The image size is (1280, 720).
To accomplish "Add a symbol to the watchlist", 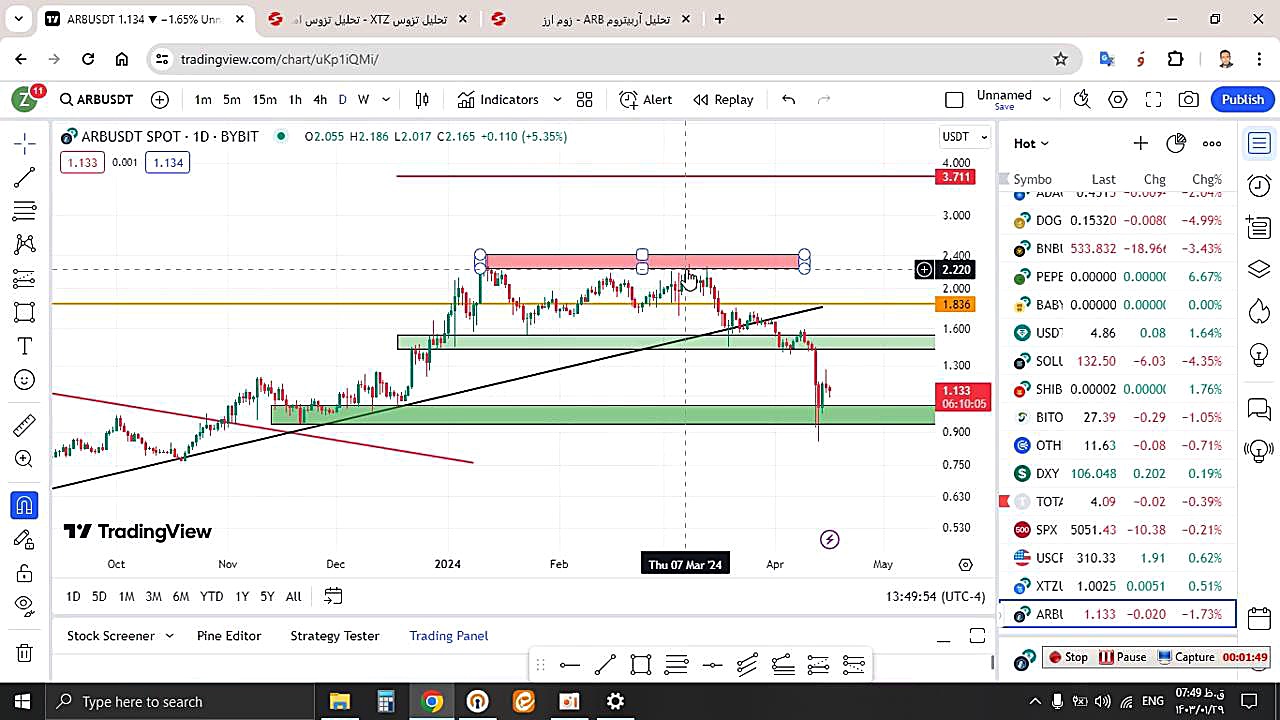I will [1140, 143].
